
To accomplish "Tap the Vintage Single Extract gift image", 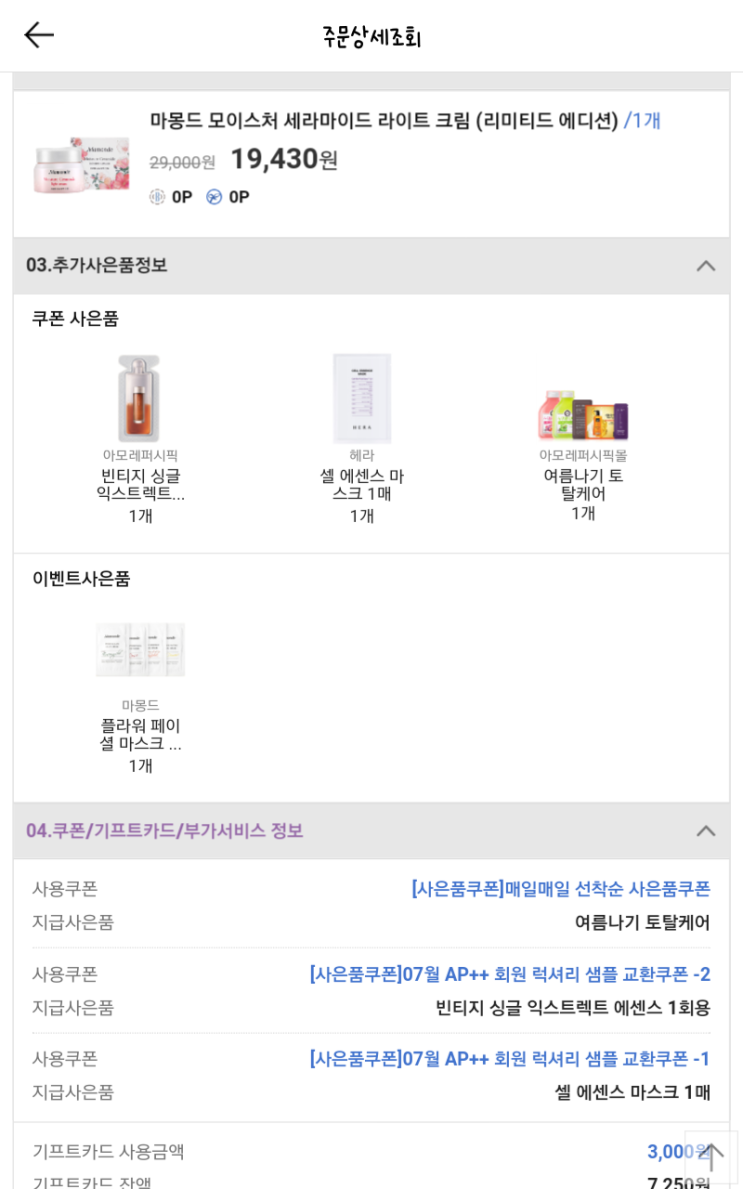I will [140, 398].
